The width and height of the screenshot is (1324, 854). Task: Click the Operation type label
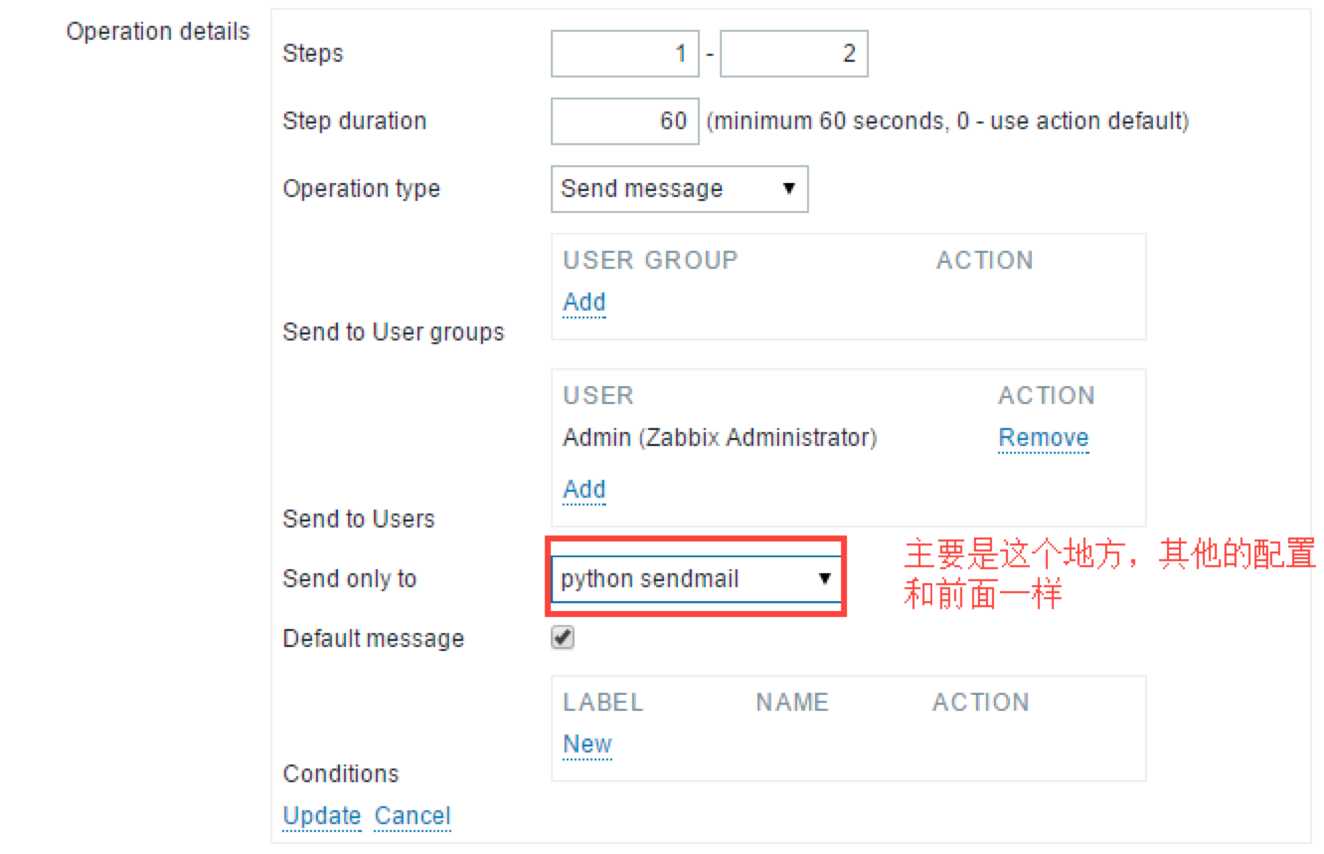361,189
